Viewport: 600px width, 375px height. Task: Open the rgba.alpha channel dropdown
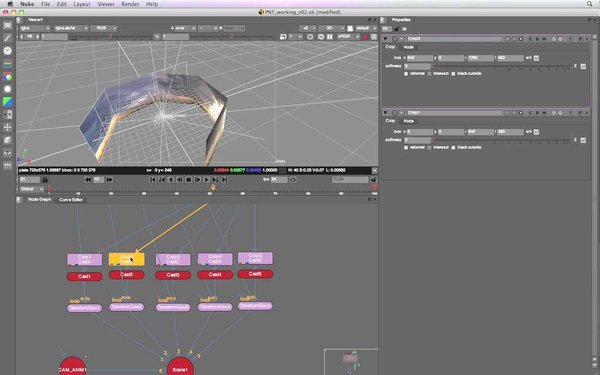click(71, 28)
